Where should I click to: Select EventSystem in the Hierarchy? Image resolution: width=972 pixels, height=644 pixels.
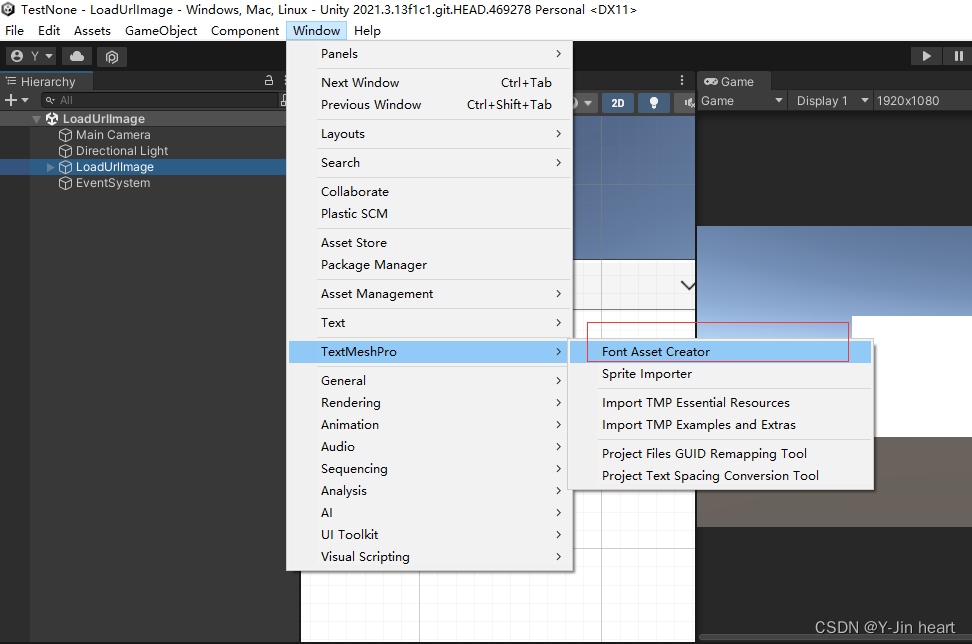coord(113,183)
